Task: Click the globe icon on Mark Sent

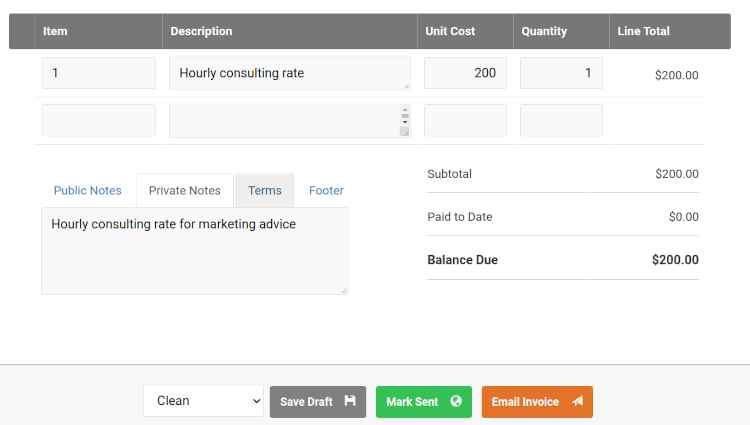Action: [456, 401]
